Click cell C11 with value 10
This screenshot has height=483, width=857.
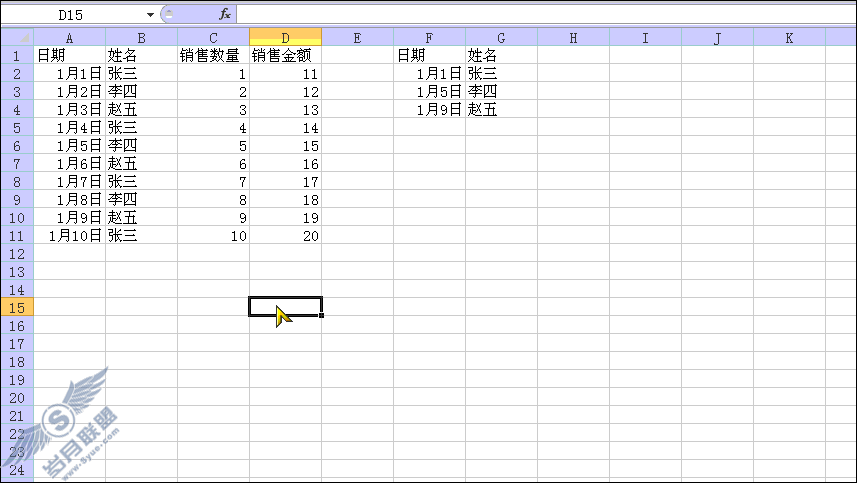tap(214, 235)
